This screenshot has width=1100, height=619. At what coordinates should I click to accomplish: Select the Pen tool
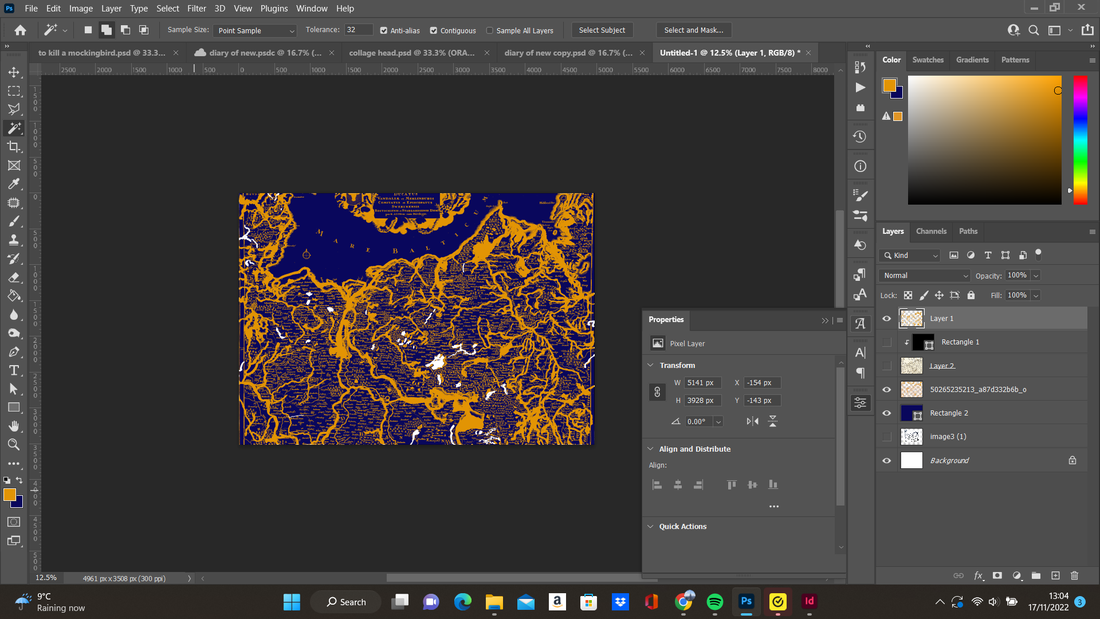[14, 352]
